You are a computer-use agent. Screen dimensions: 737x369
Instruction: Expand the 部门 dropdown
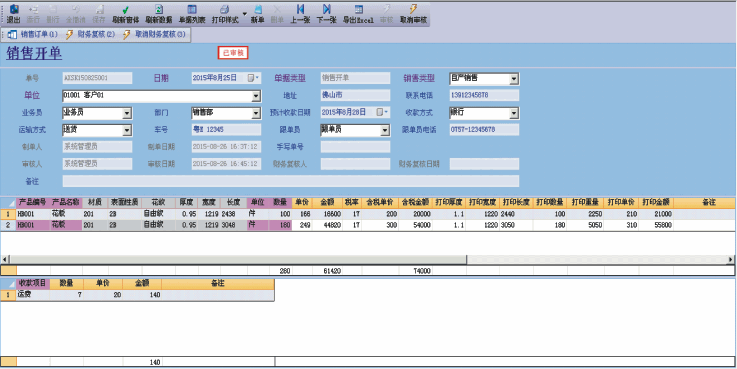pos(256,113)
